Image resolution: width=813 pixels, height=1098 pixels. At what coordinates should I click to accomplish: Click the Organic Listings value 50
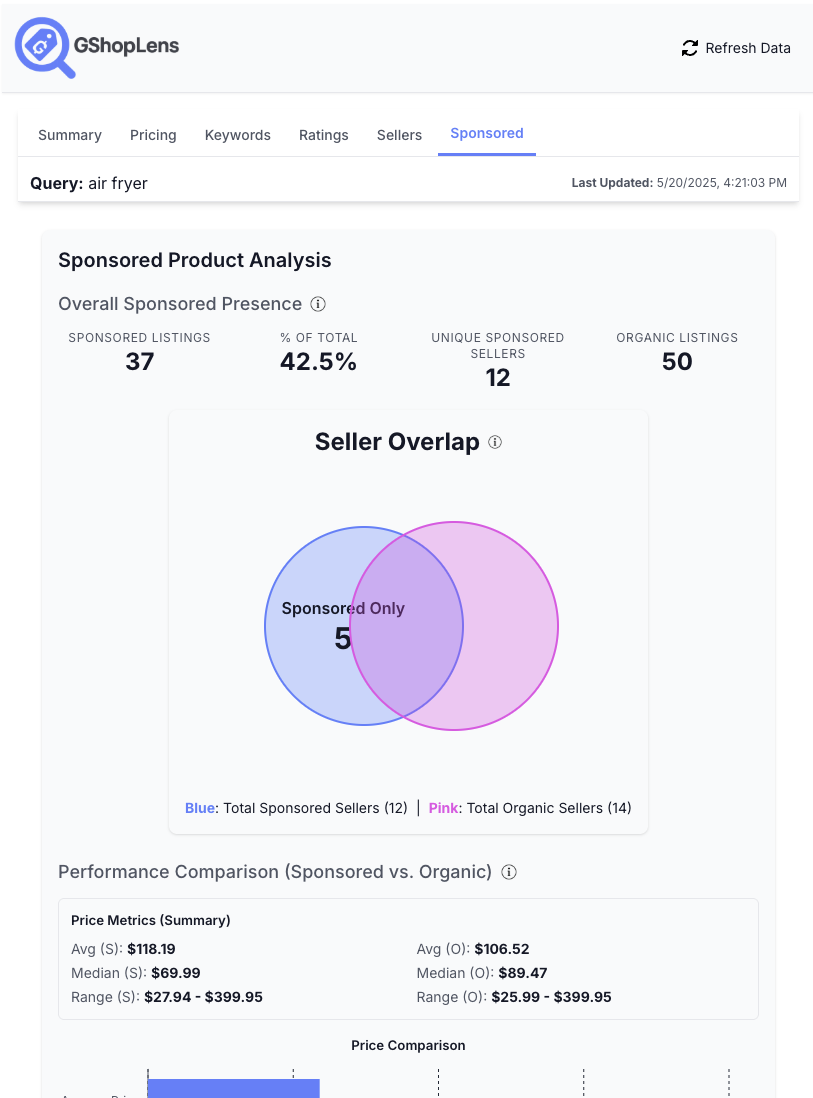coord(677,362)
